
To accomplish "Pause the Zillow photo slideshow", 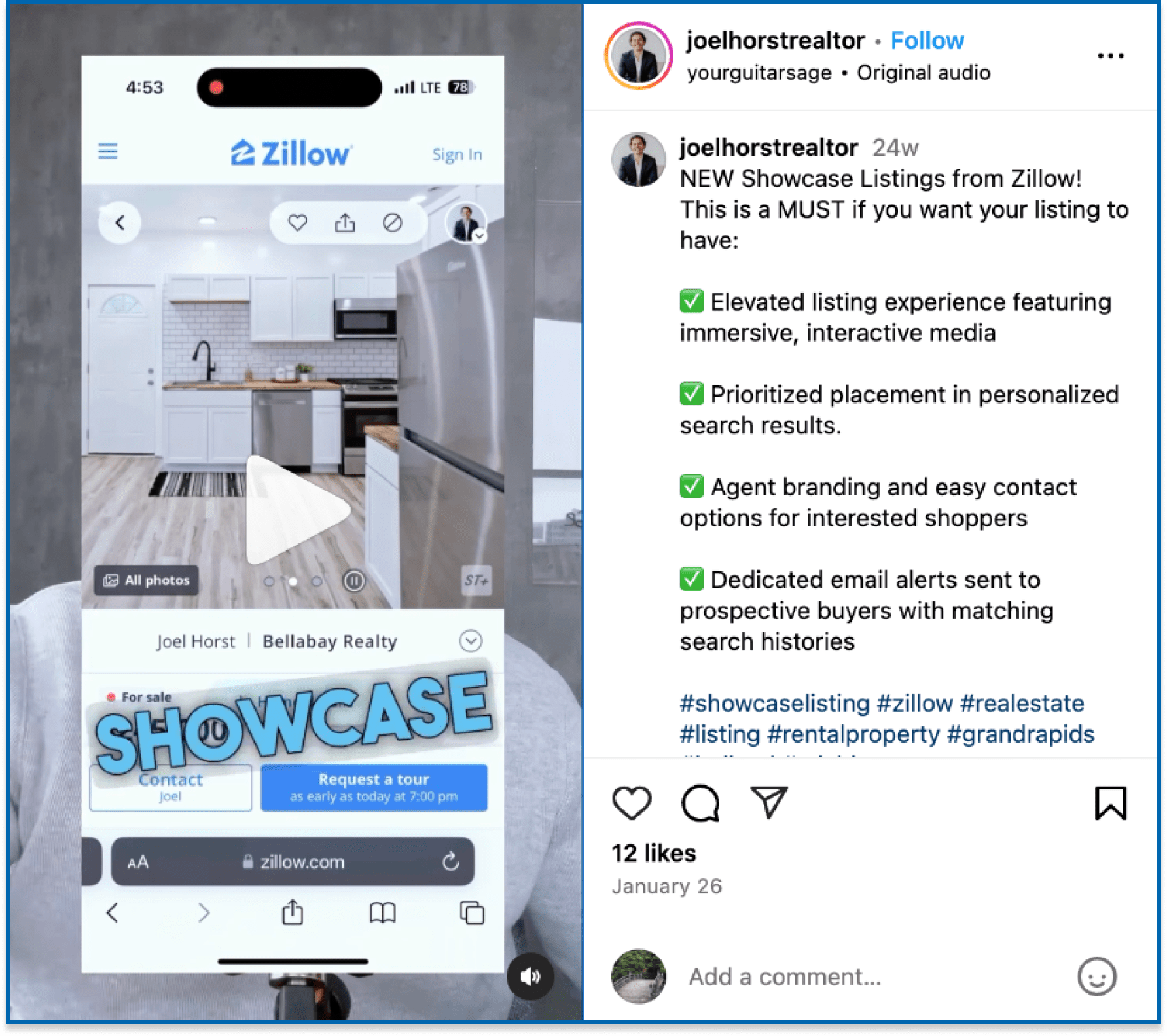I will click(354, 581).
